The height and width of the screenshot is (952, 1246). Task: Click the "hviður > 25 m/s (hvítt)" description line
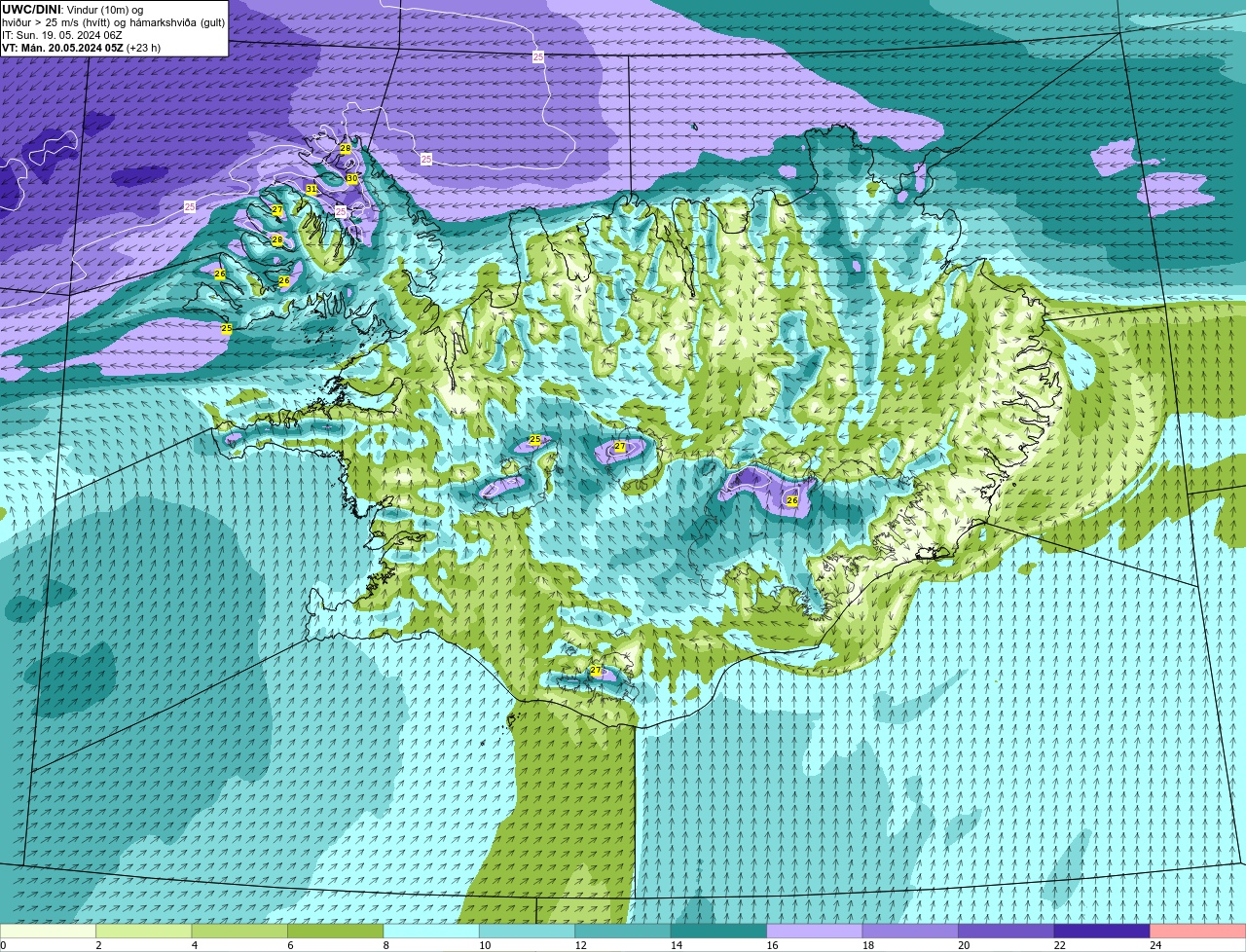(58, 22)
